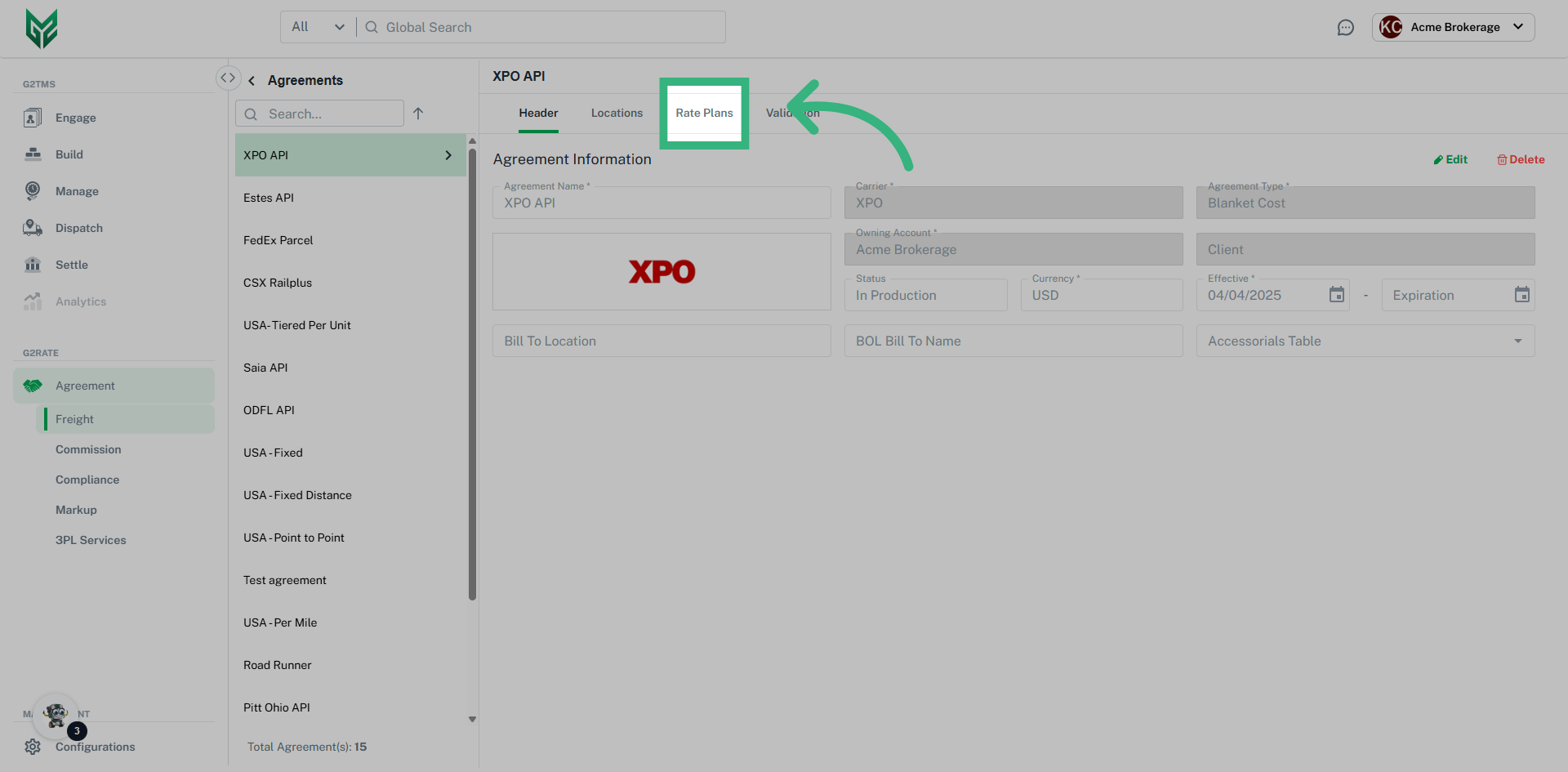The image size is (1568, 772).
Task: Select the Settle icon
Action: pos(33,264)
